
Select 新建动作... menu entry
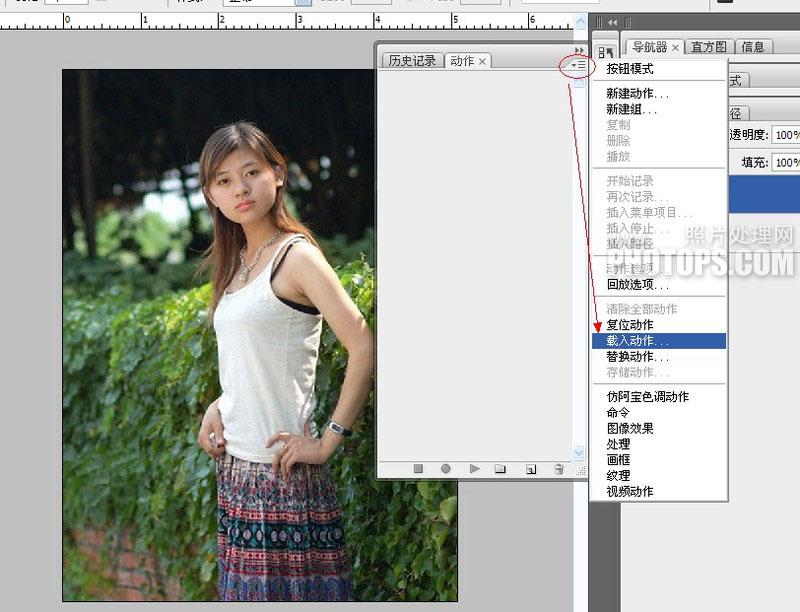click(659, 93)
